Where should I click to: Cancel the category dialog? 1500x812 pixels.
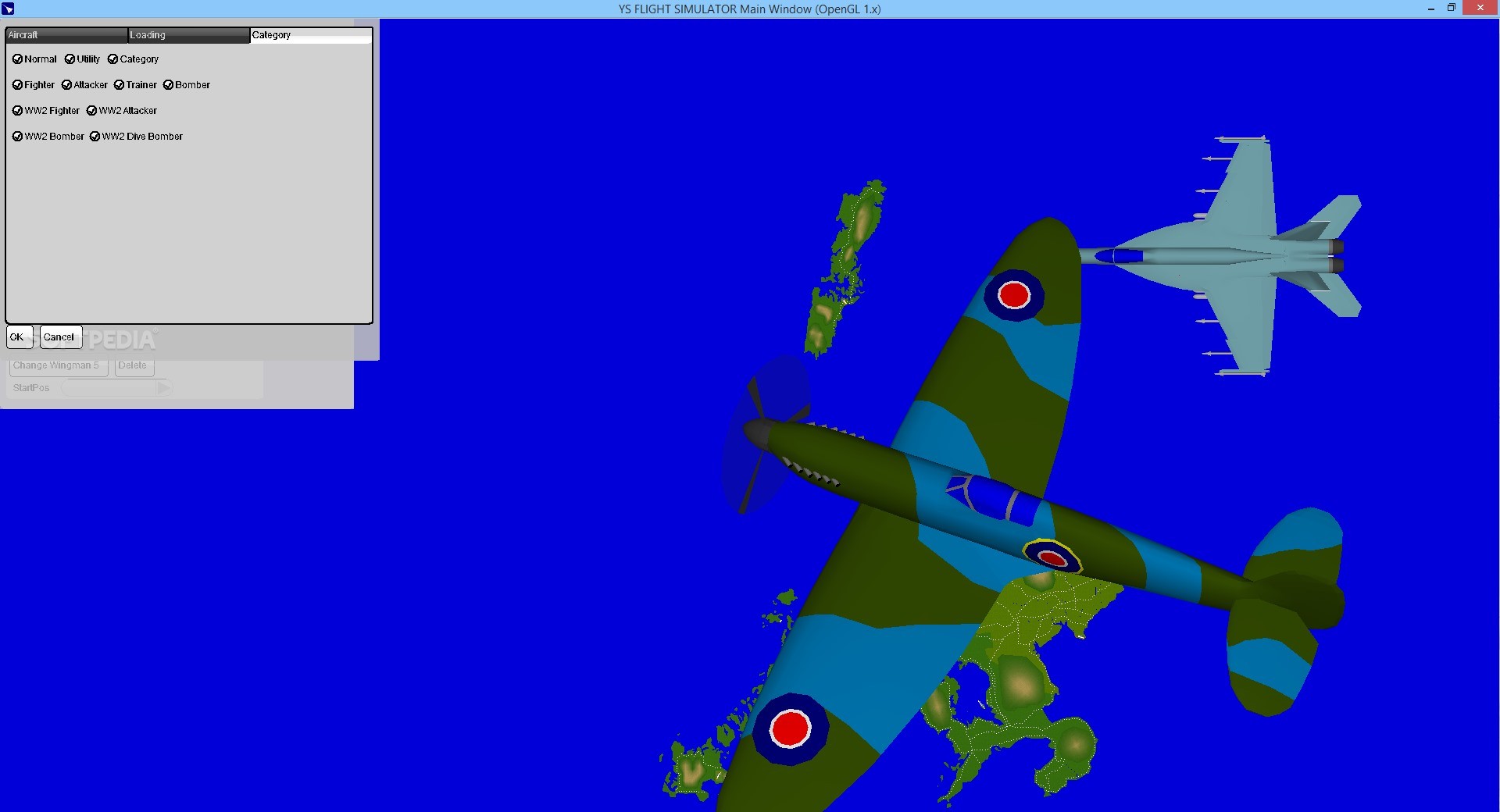(61, 337)
